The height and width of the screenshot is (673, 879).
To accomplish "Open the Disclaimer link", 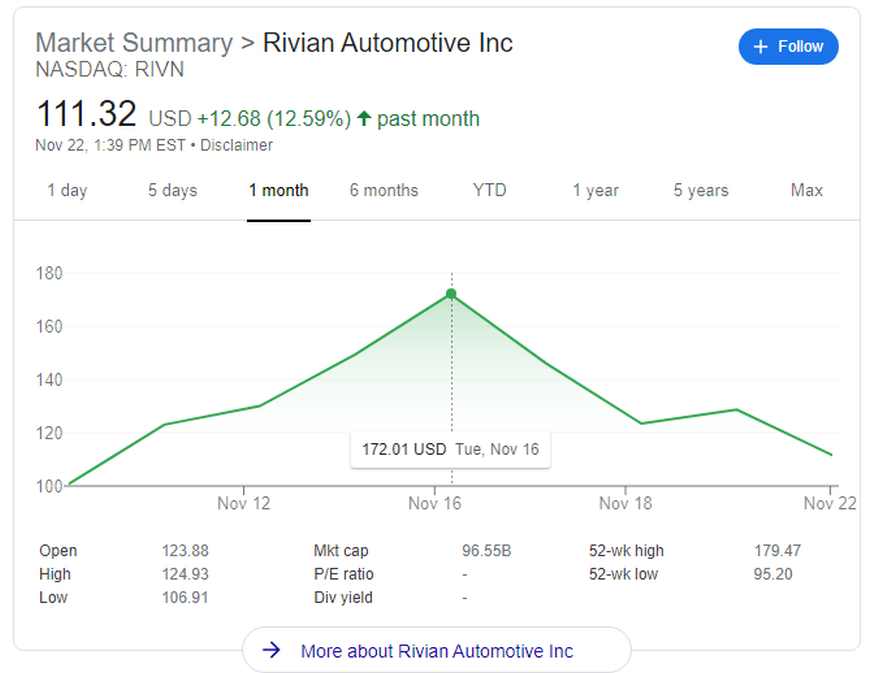I will 236,145.
